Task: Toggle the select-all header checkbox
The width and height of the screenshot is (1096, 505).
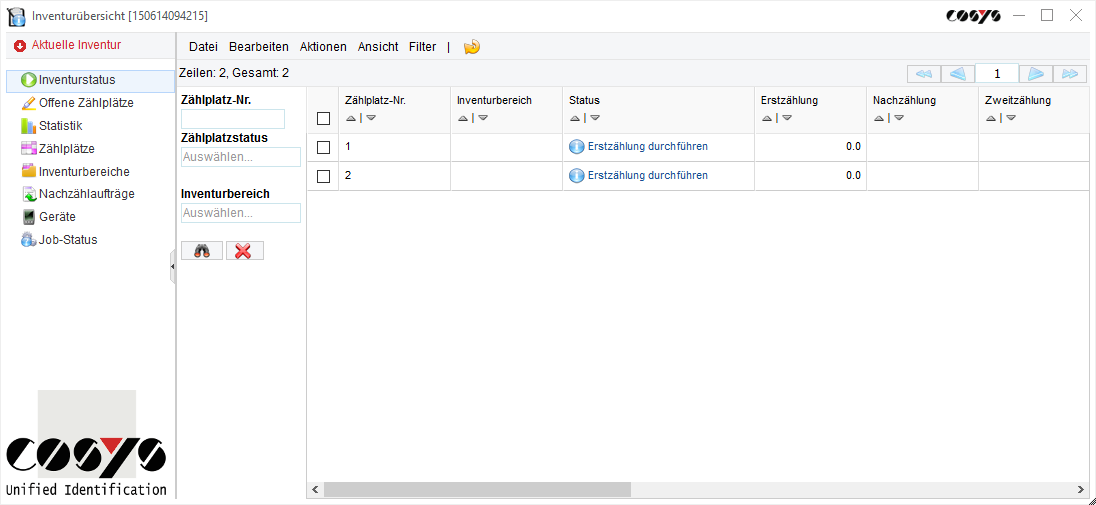Action: pyautogui.click(x=323, y=118)
